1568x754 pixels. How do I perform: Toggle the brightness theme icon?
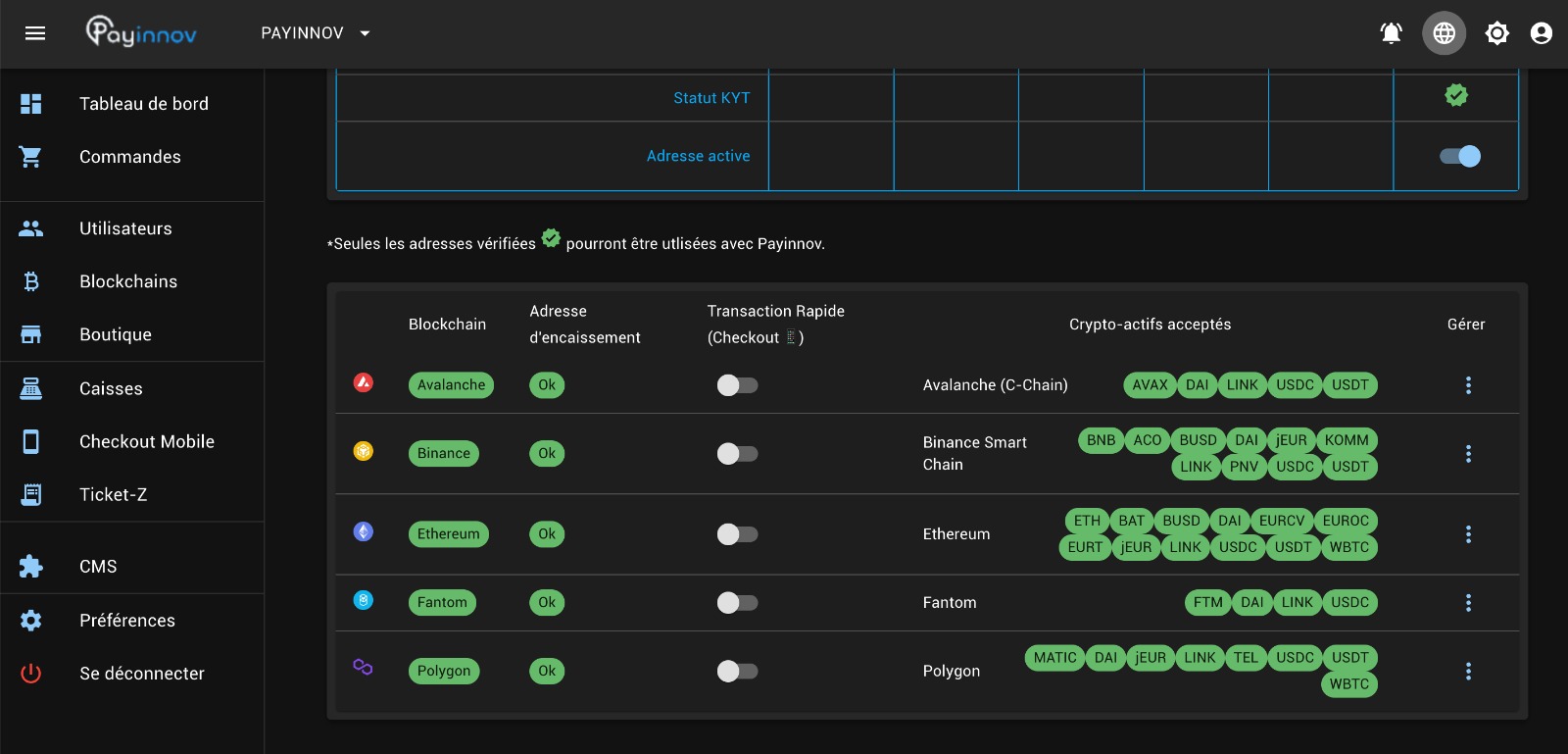coord(1497,33)
